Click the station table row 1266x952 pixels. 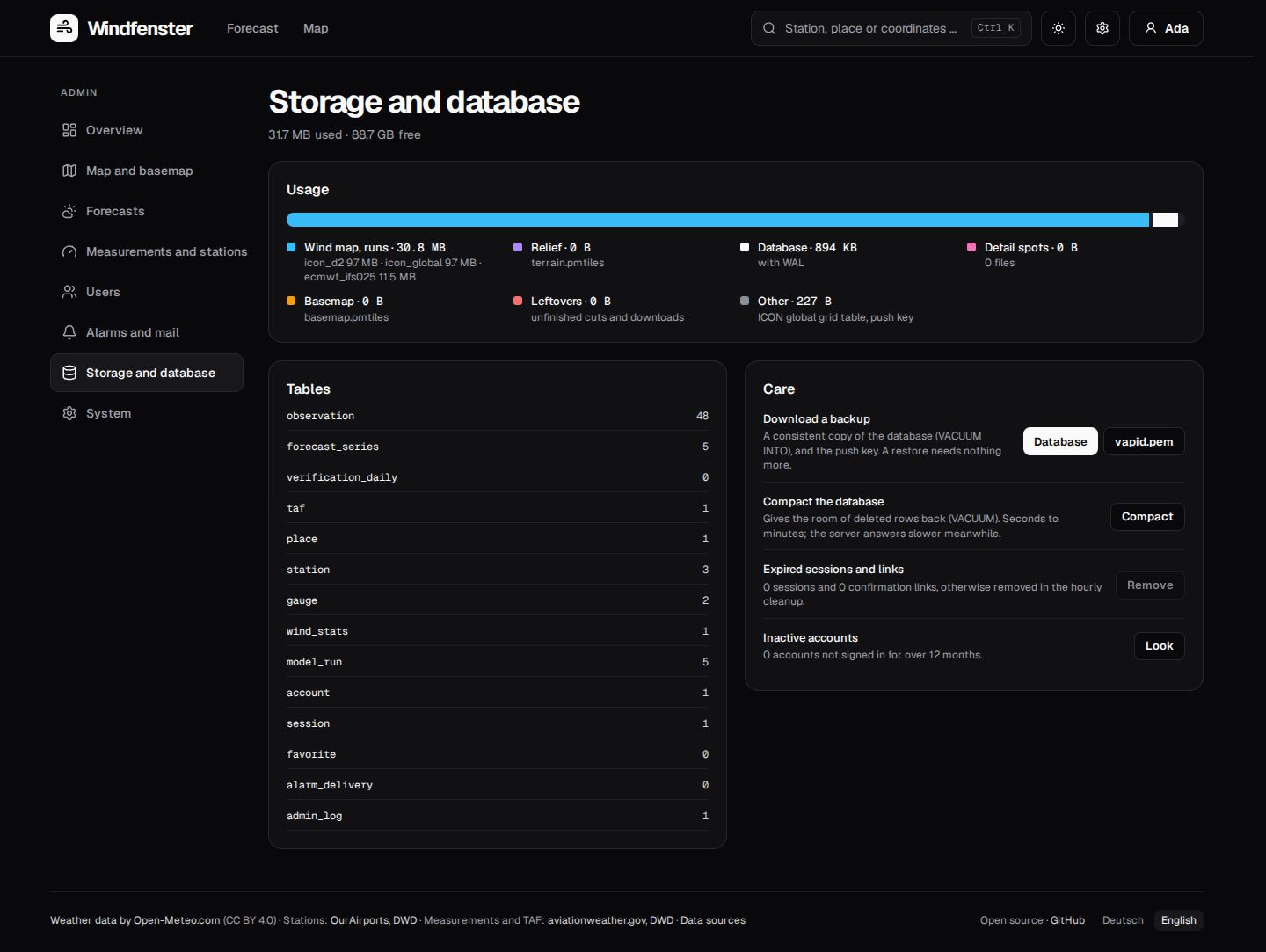point(498,570)
